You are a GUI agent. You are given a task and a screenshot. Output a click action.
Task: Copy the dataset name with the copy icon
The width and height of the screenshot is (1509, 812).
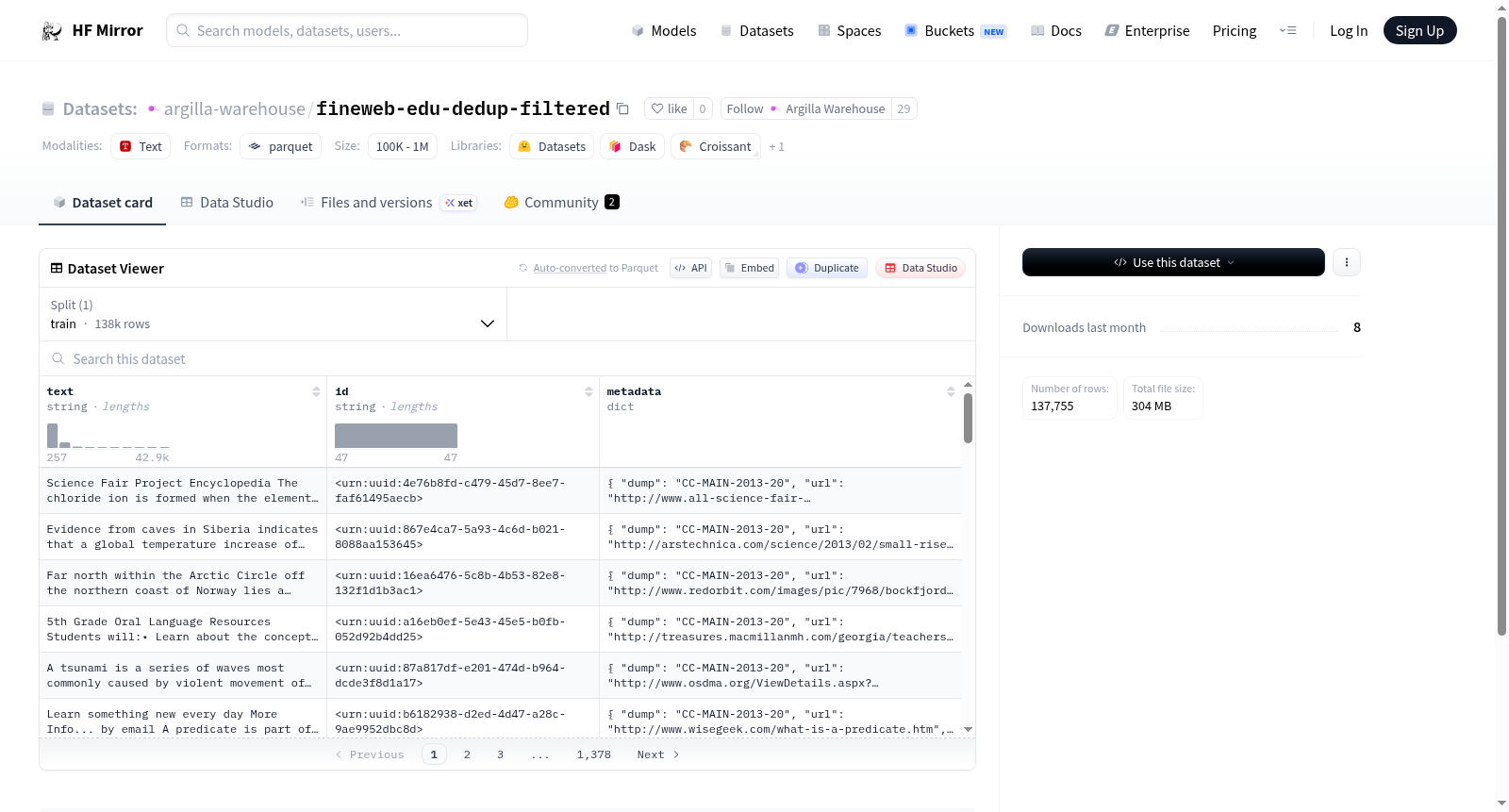622,108
